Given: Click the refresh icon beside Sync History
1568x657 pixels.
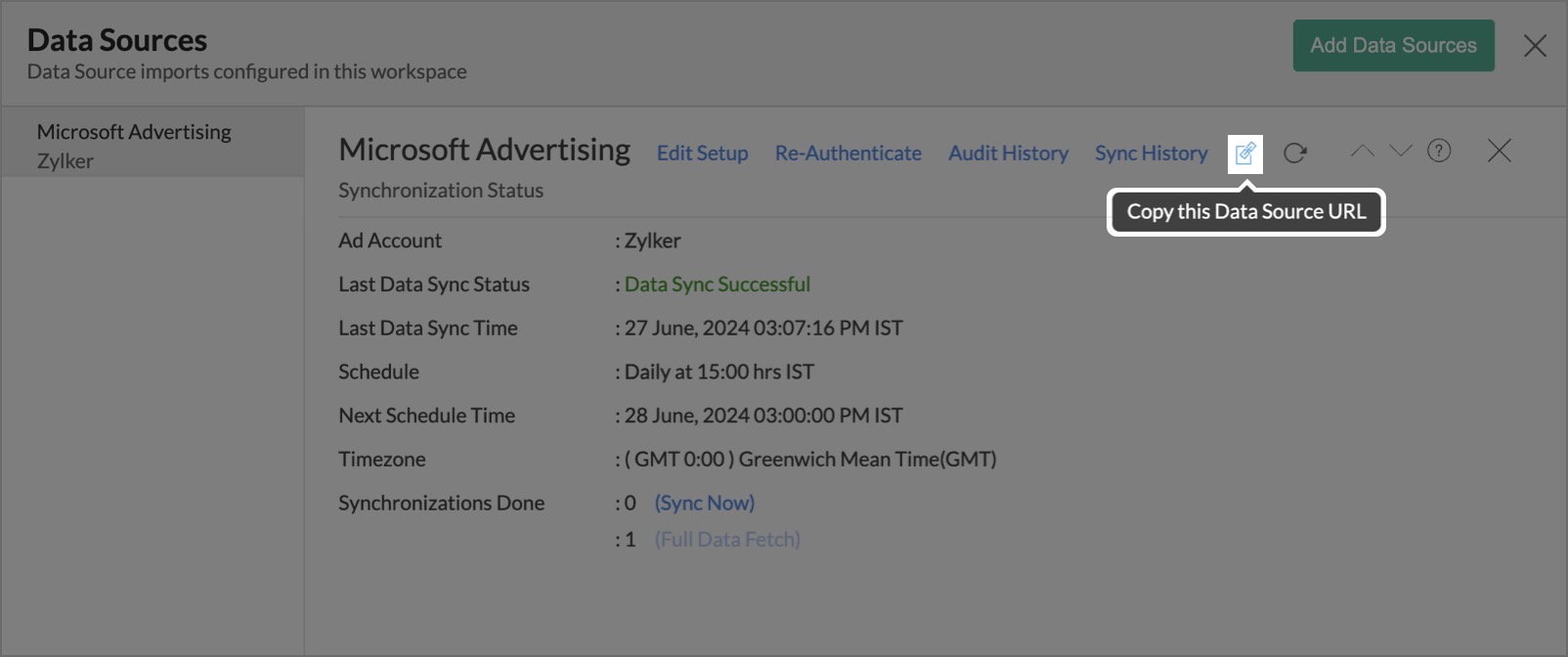Looking at the screenshot, I should (x=1295, y=153).
